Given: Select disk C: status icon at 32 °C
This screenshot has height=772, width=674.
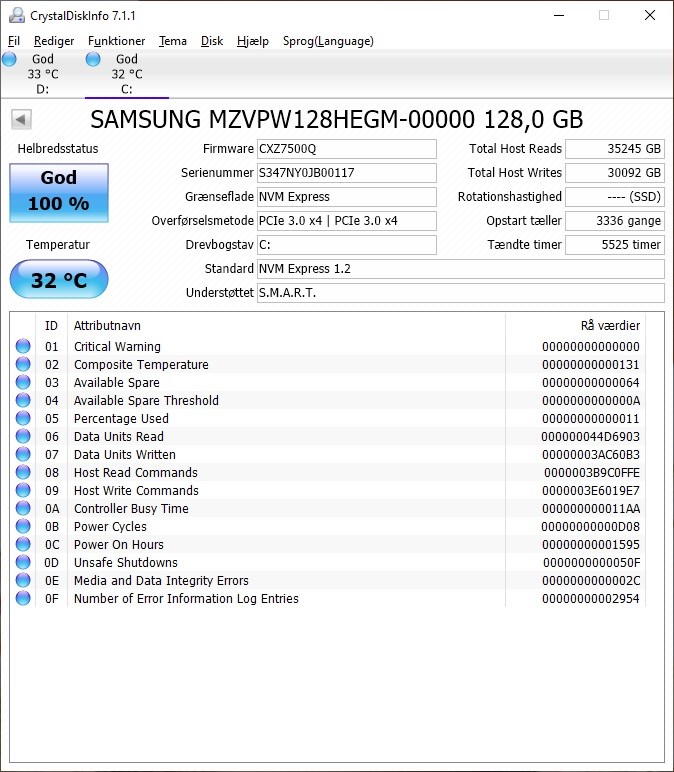Looking at the screenshot, I should point(93,60).
